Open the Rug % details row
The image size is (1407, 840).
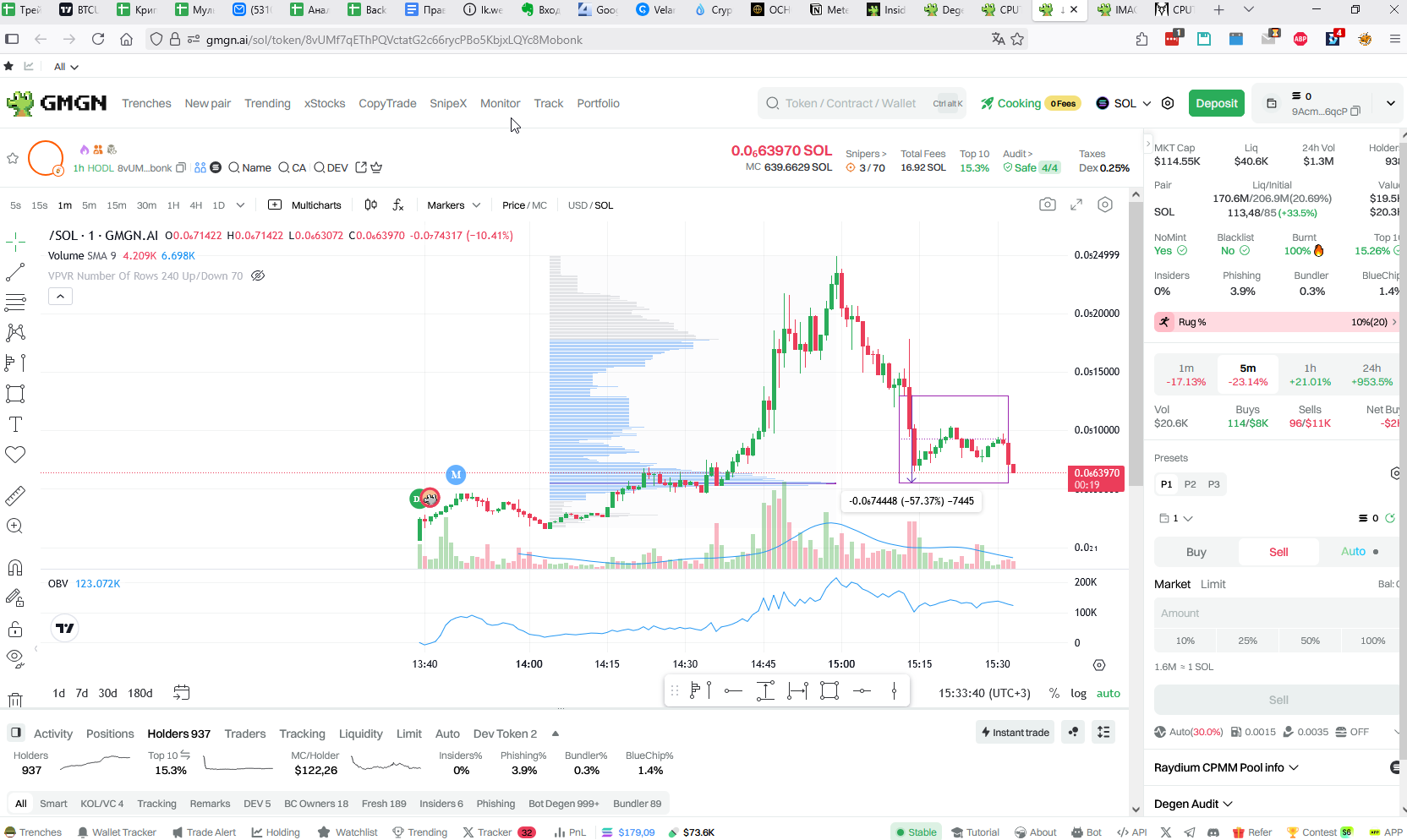1276,322
